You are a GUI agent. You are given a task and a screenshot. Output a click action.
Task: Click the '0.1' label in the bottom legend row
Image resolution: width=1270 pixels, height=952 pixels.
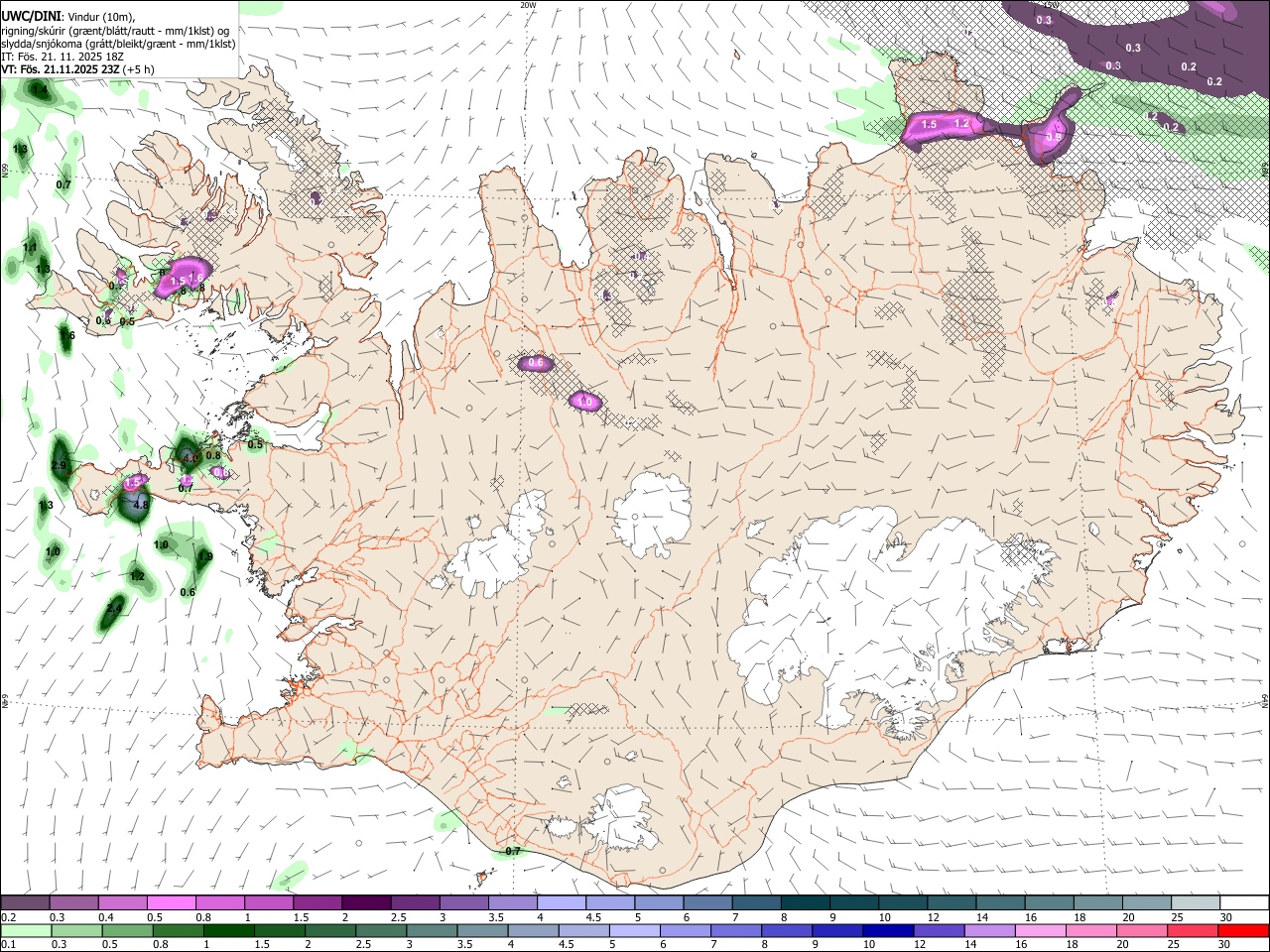click(x=8, y=945)
